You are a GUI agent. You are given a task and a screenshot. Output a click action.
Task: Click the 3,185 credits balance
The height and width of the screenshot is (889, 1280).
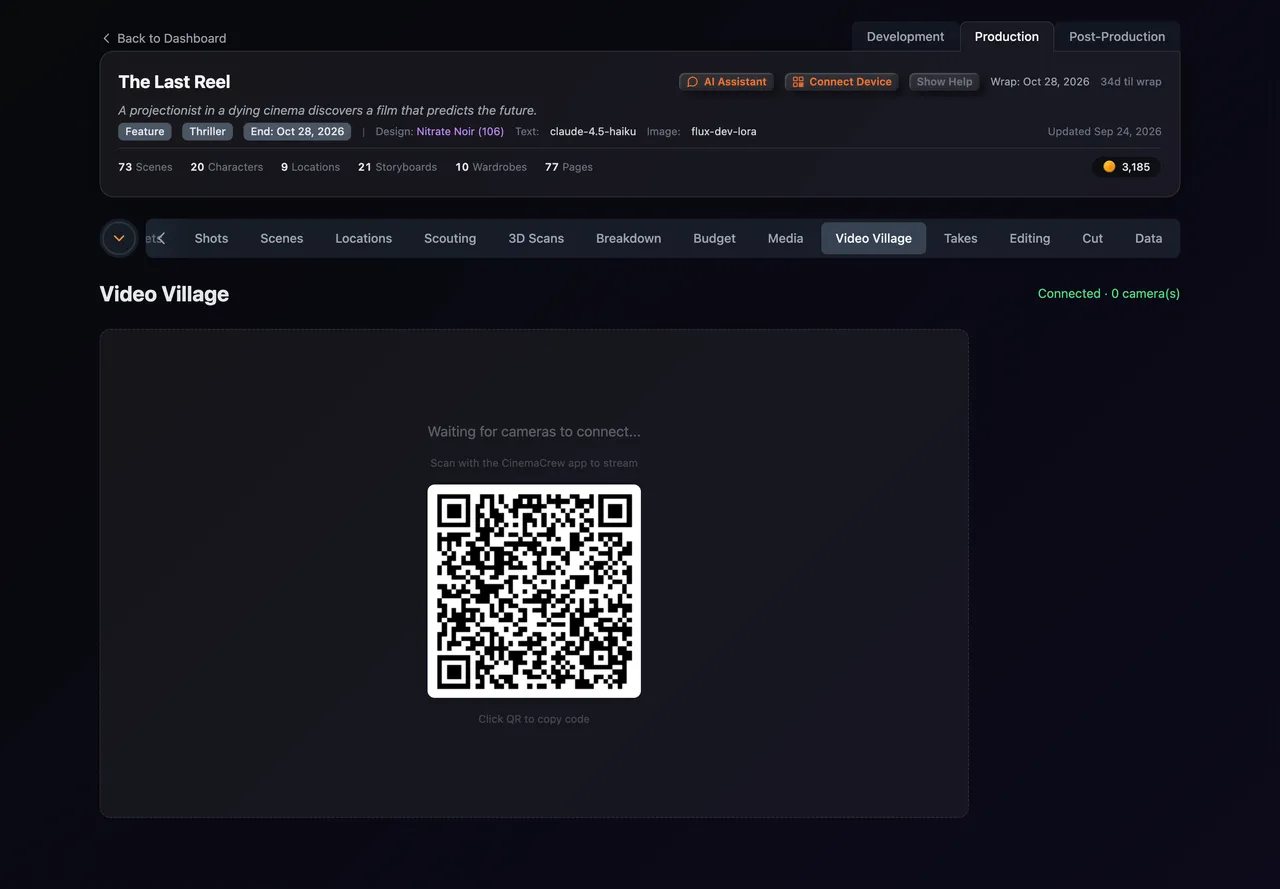[1127, 167]
